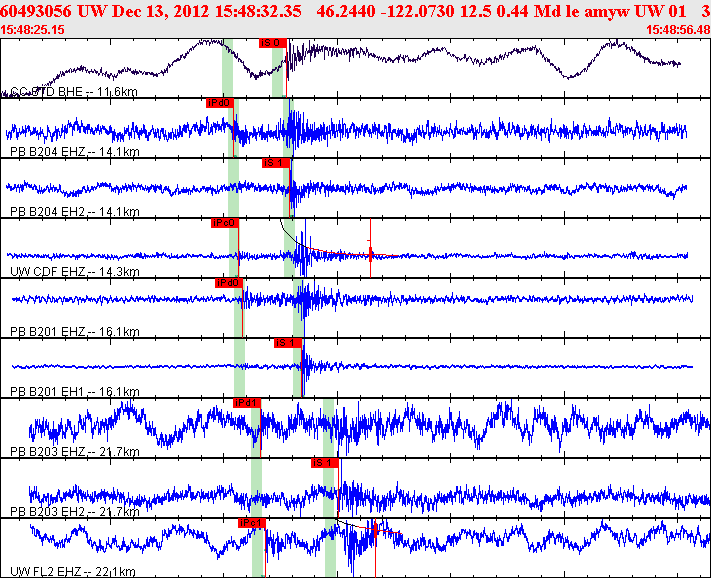Select the iS 1 marker on B203 EH2

point(325,463)
